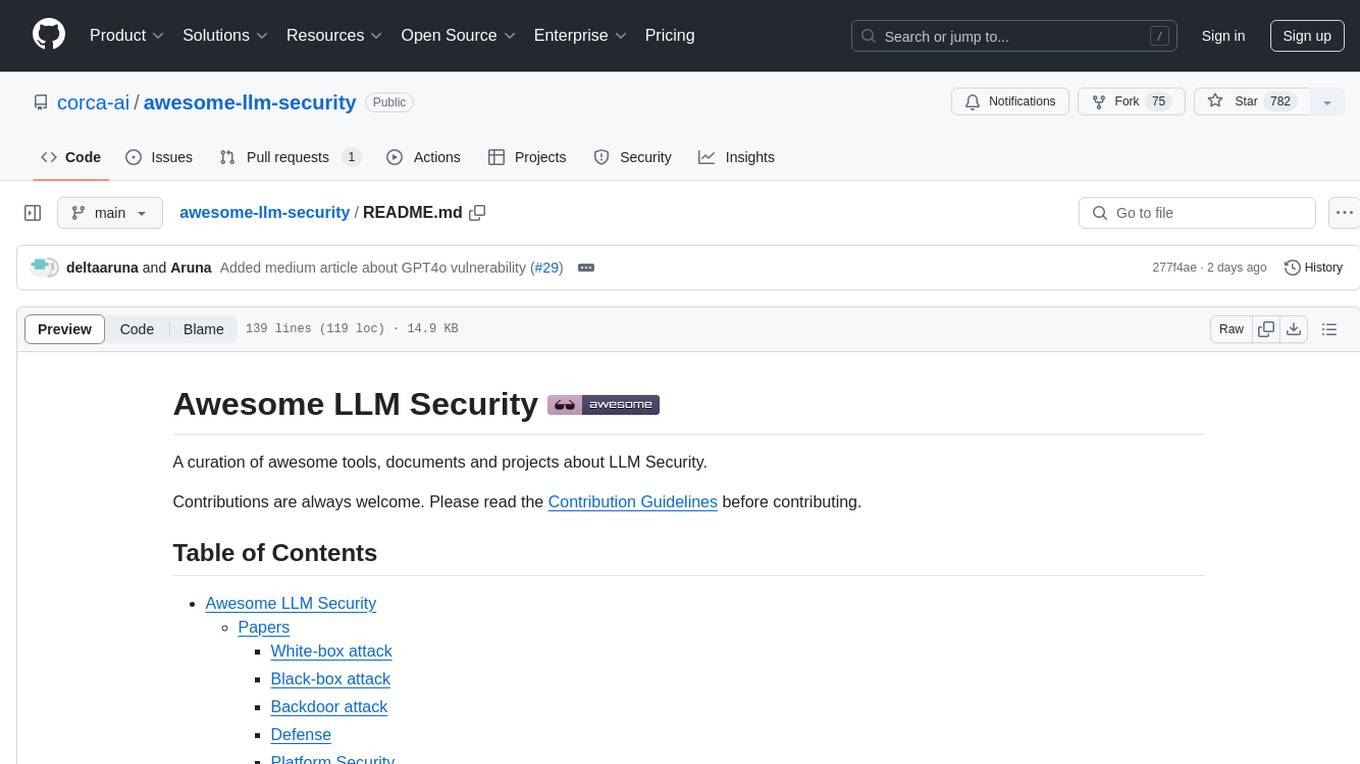Switch to the Code tab
Screen dimensions: 1360x764
click(71, 157)
